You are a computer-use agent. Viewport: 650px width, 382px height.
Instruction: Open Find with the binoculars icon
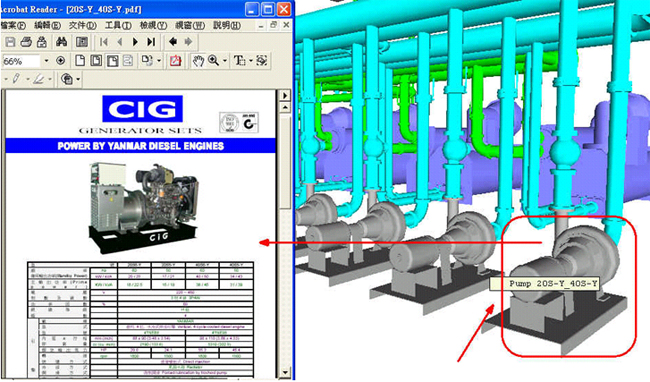point(61,42)
